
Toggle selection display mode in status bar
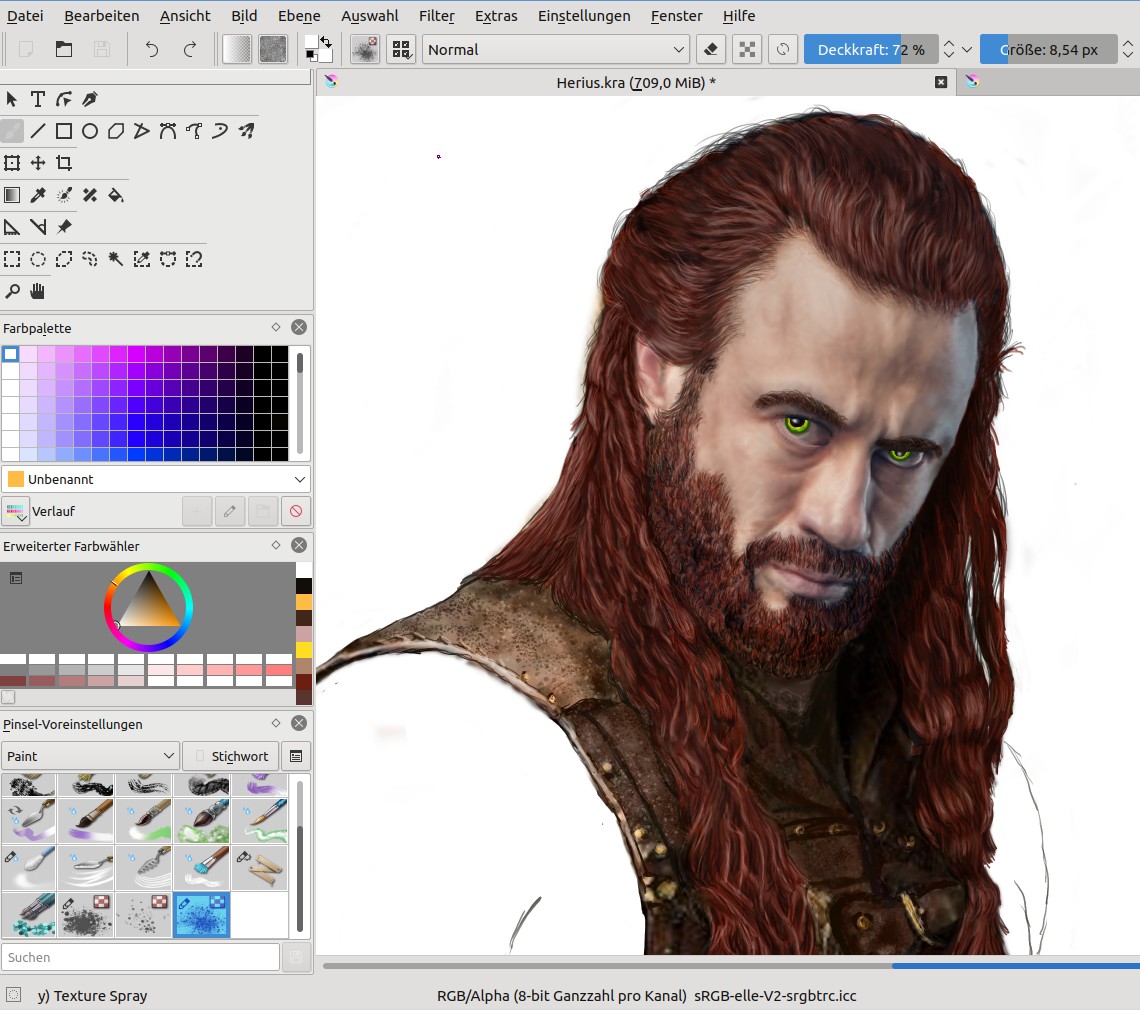[13, 995]
